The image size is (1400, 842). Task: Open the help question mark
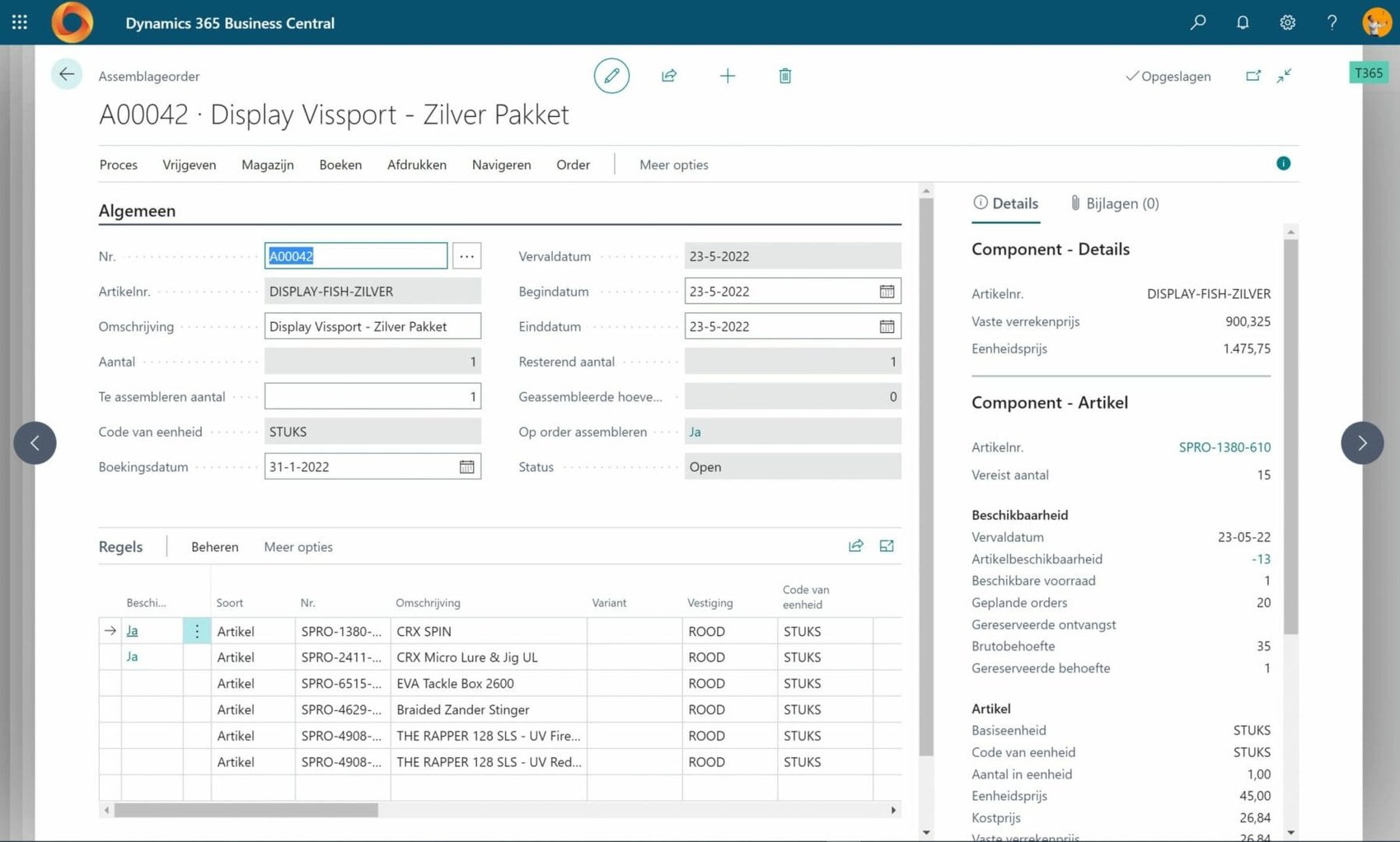(1332, 22)
